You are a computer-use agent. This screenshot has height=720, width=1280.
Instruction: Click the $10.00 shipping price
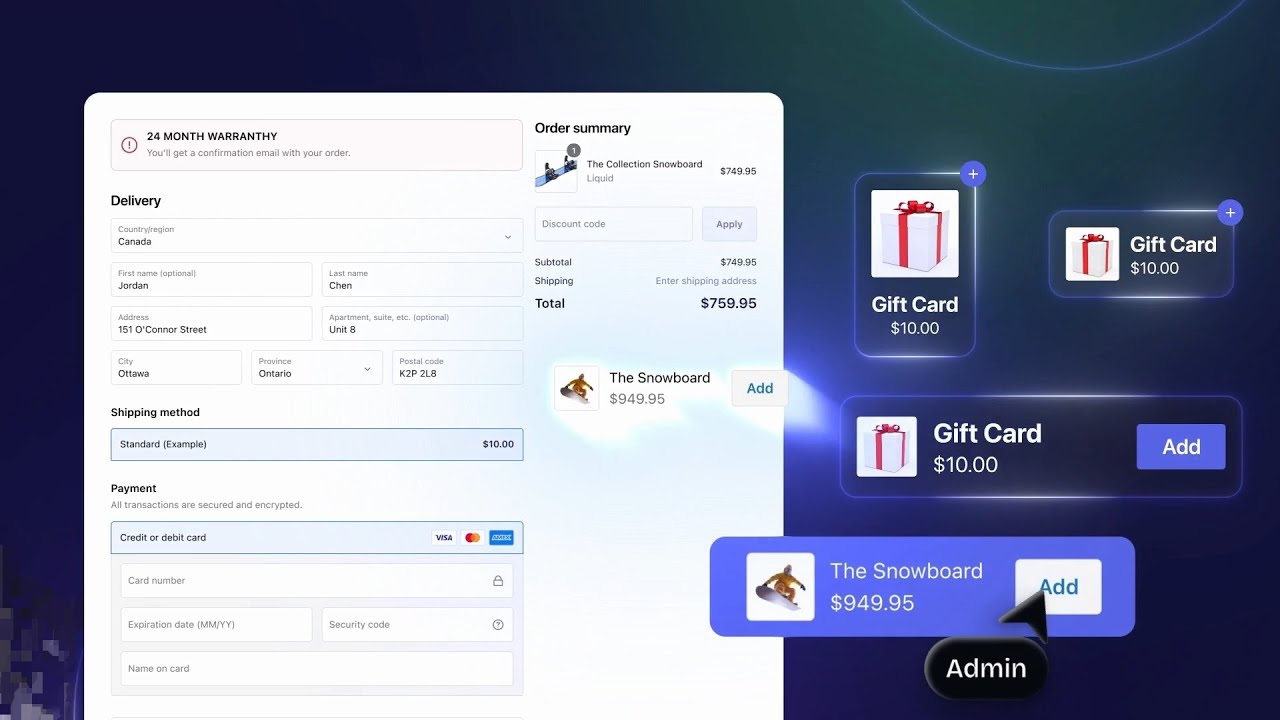498,444
